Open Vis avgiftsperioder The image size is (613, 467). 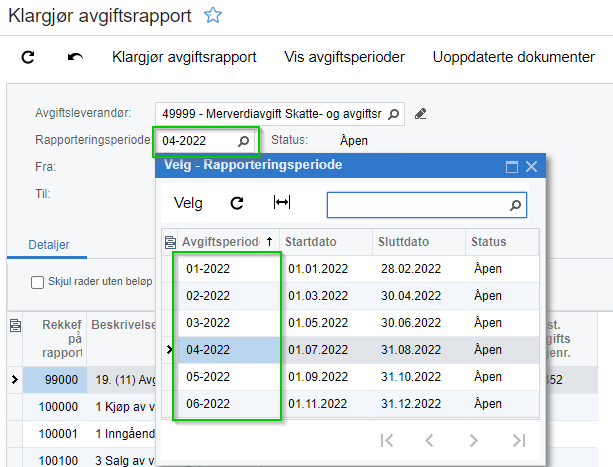point(344,57)
